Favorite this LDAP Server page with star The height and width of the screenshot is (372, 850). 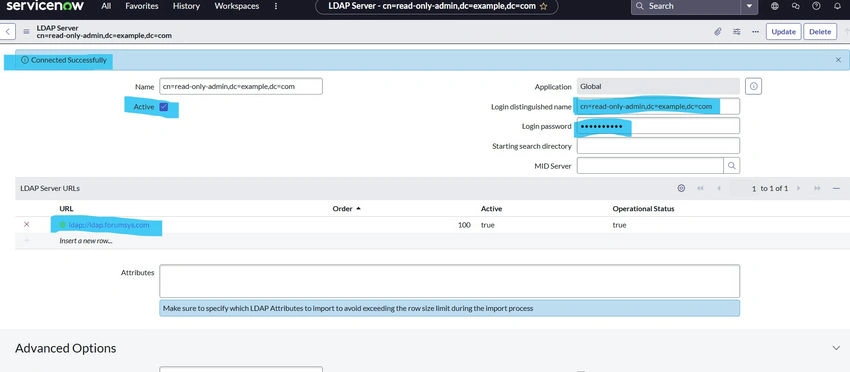point(544,7)
